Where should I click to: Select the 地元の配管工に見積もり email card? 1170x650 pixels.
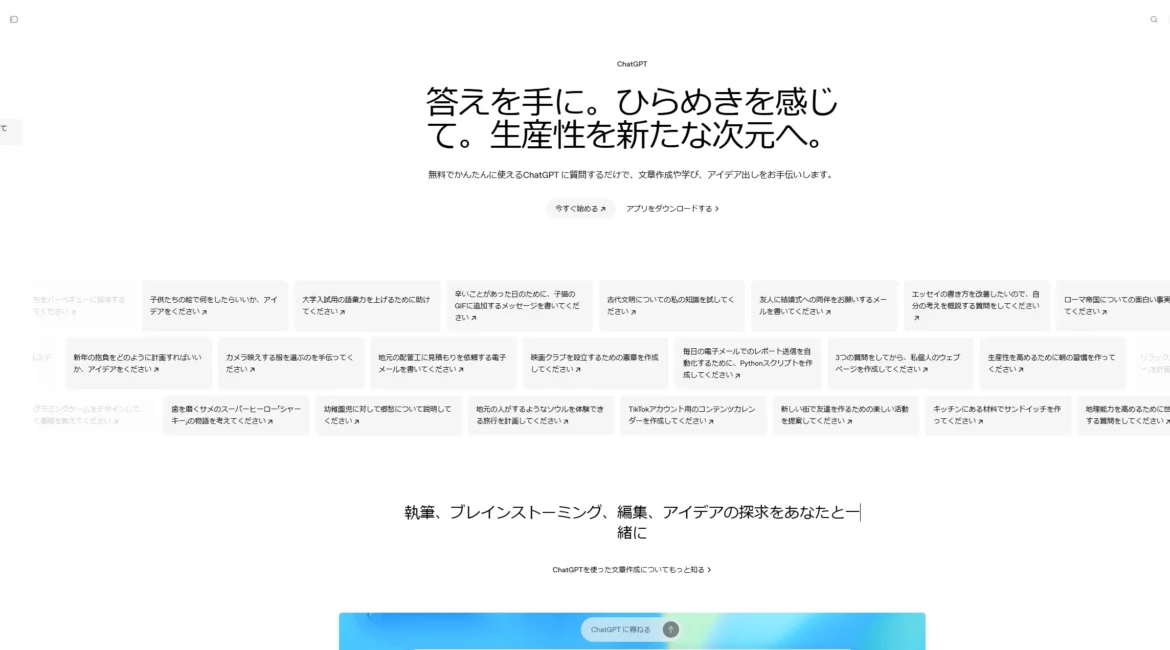[x=443, y=363]
